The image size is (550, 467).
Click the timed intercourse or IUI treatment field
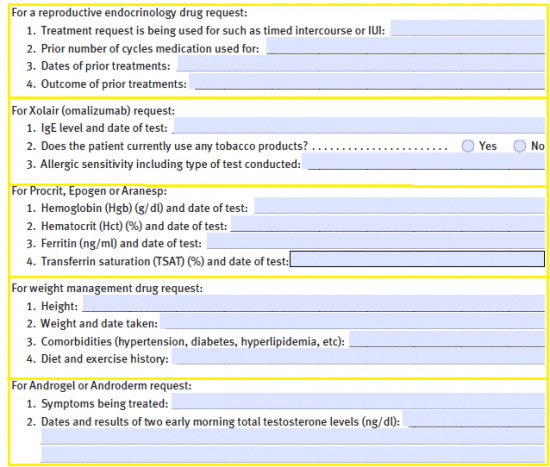click(x=468, y=28)
